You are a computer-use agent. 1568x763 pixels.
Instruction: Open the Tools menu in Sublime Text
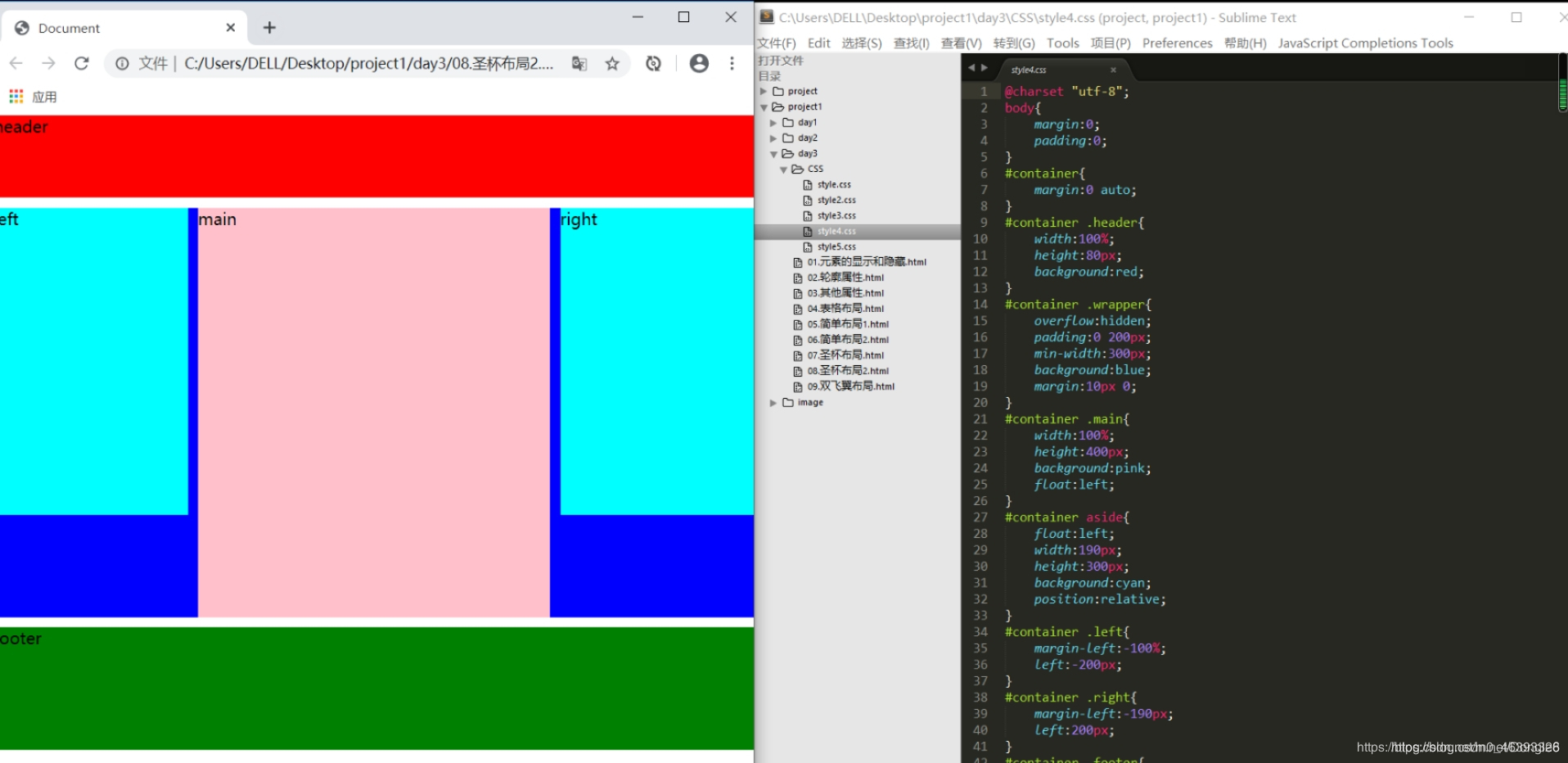click(x=1062, y=43)
